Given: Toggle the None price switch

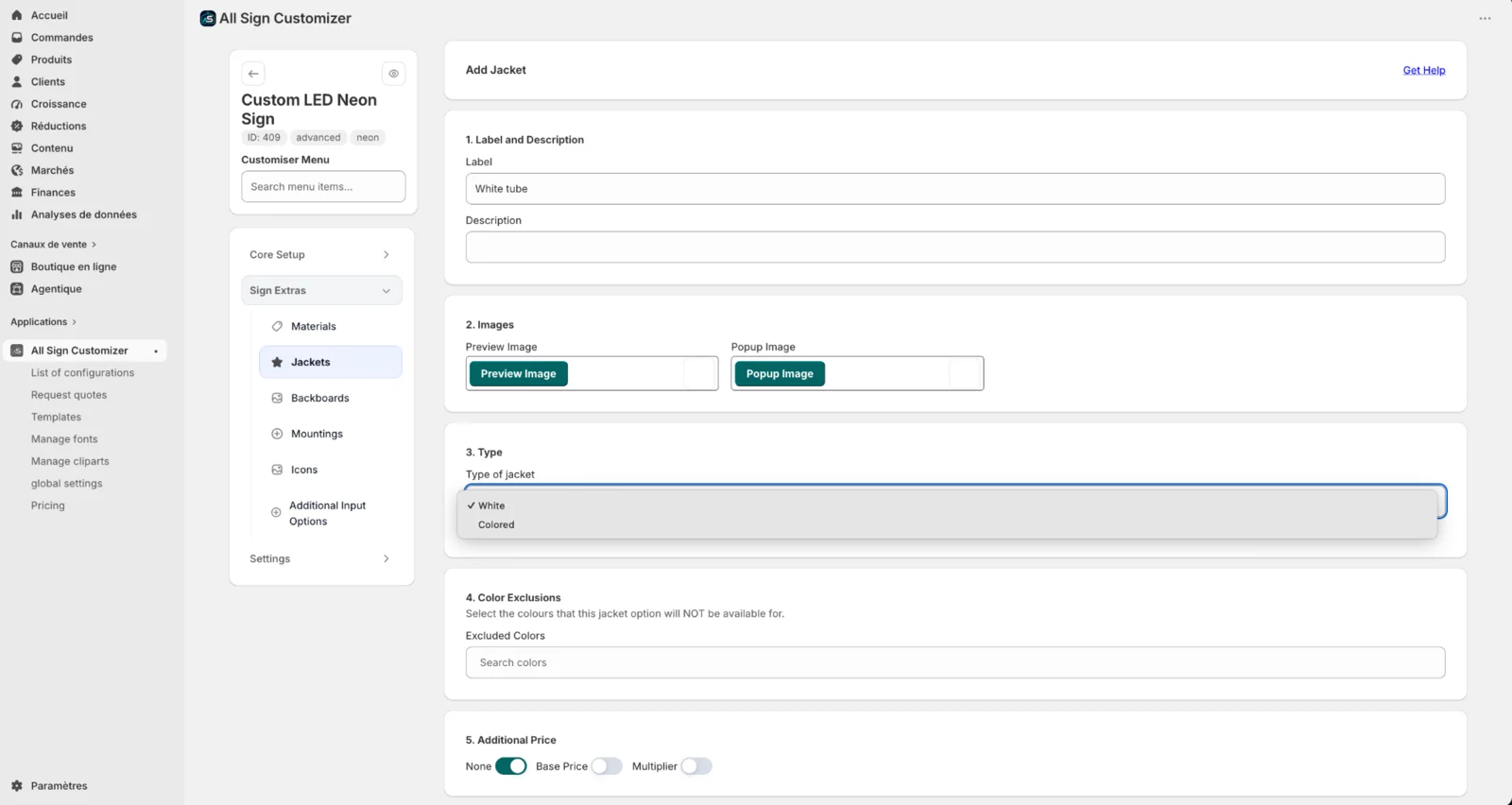Looking at the screenshot, I should coord(511,766).
